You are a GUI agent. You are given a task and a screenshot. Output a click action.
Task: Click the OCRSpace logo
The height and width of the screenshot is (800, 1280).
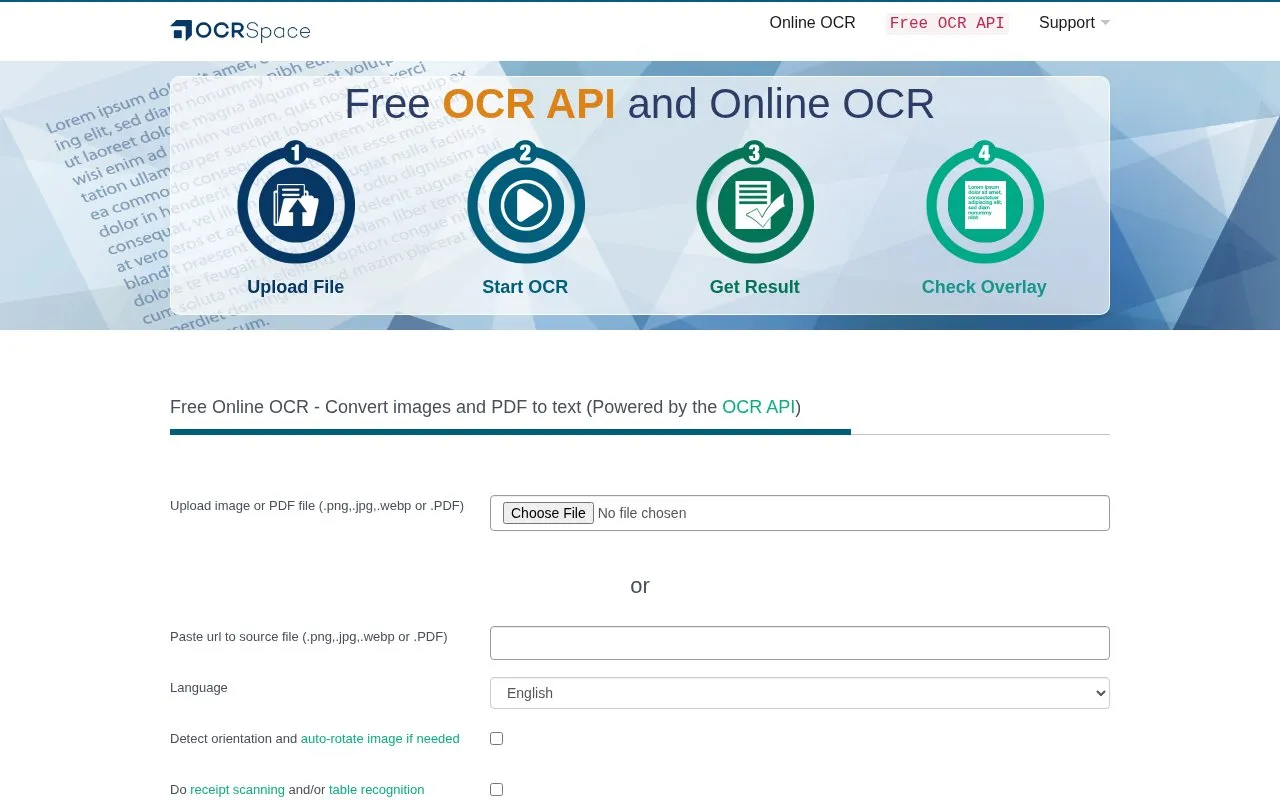[240, 31]
